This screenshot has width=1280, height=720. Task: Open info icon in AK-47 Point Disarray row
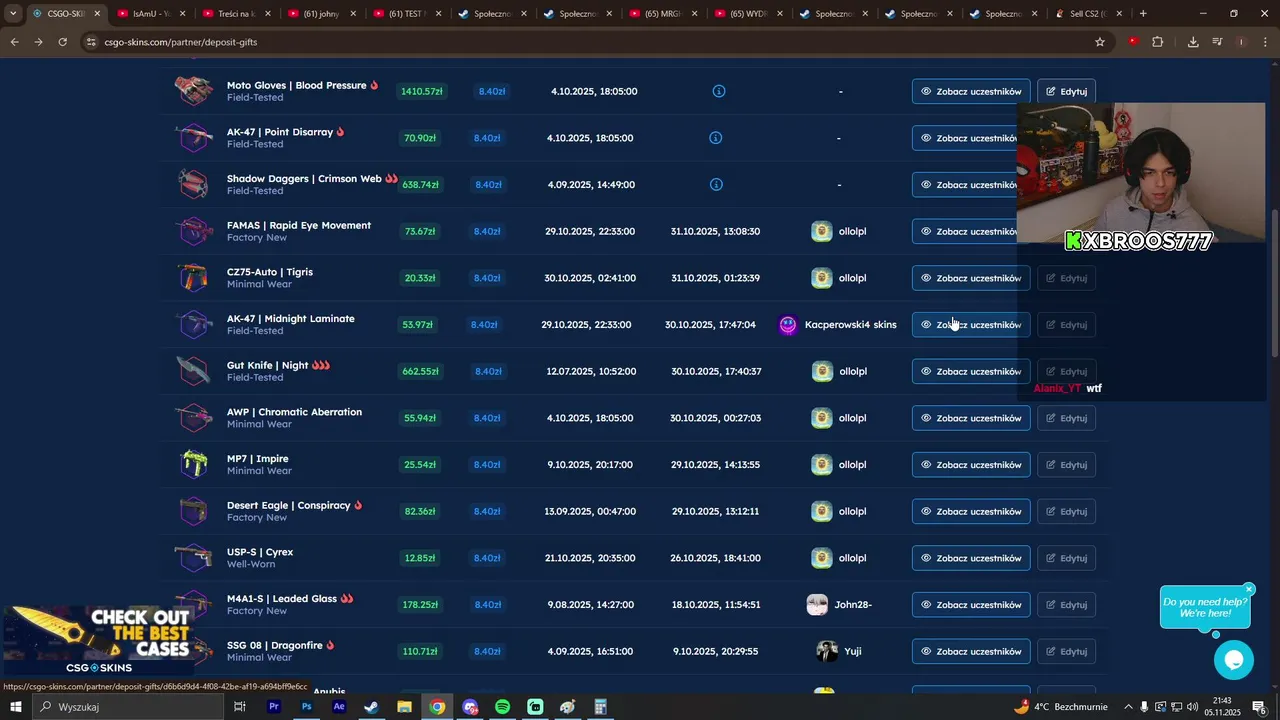[x=715, y=138]
